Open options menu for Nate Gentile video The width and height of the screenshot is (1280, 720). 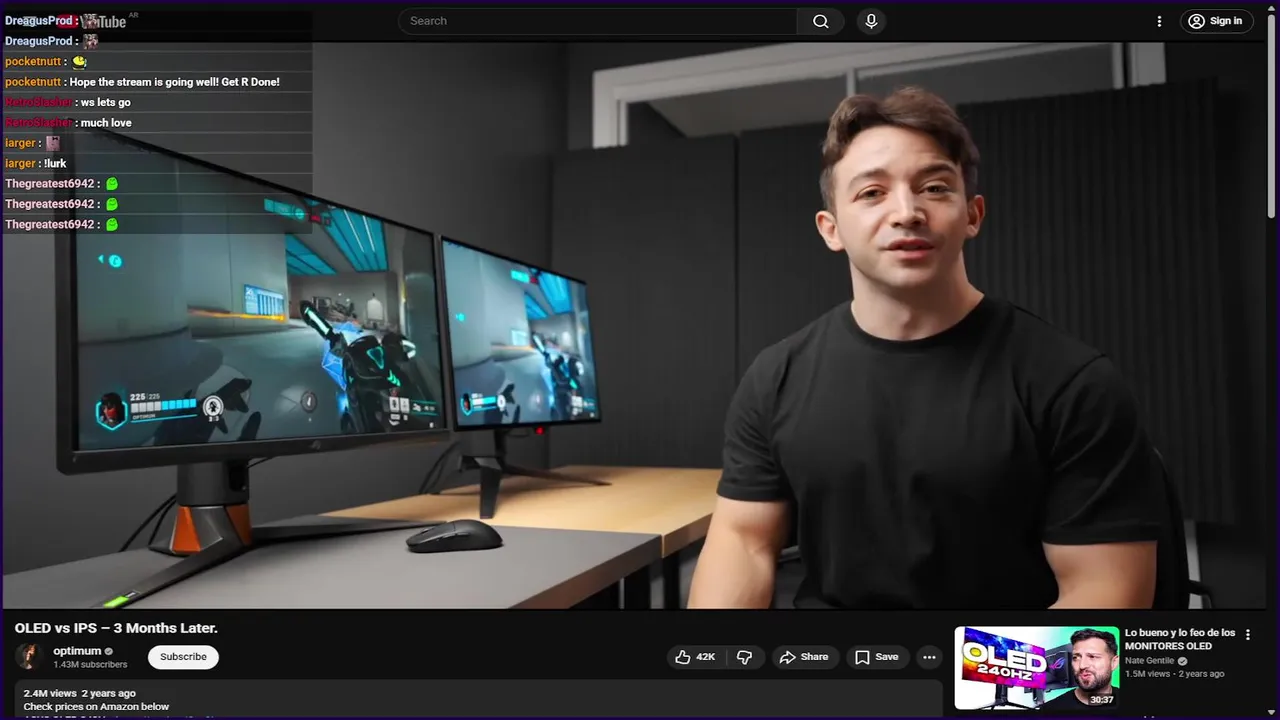tap(1247, 635)
